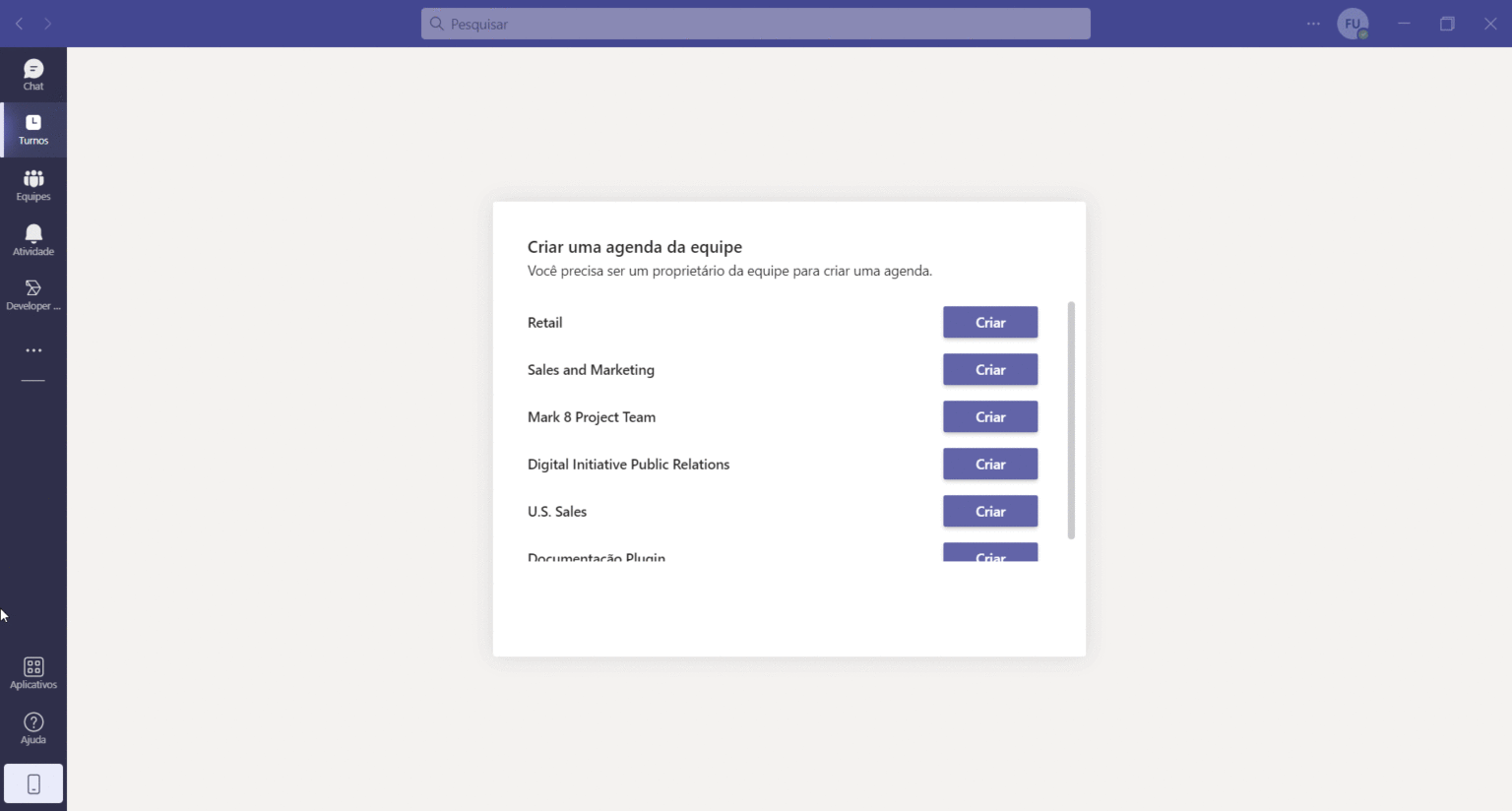The width and height of the screenshot is (1512, 811).
Task: Open the Aplicativos panel
Action: click(x=32, y=672)
